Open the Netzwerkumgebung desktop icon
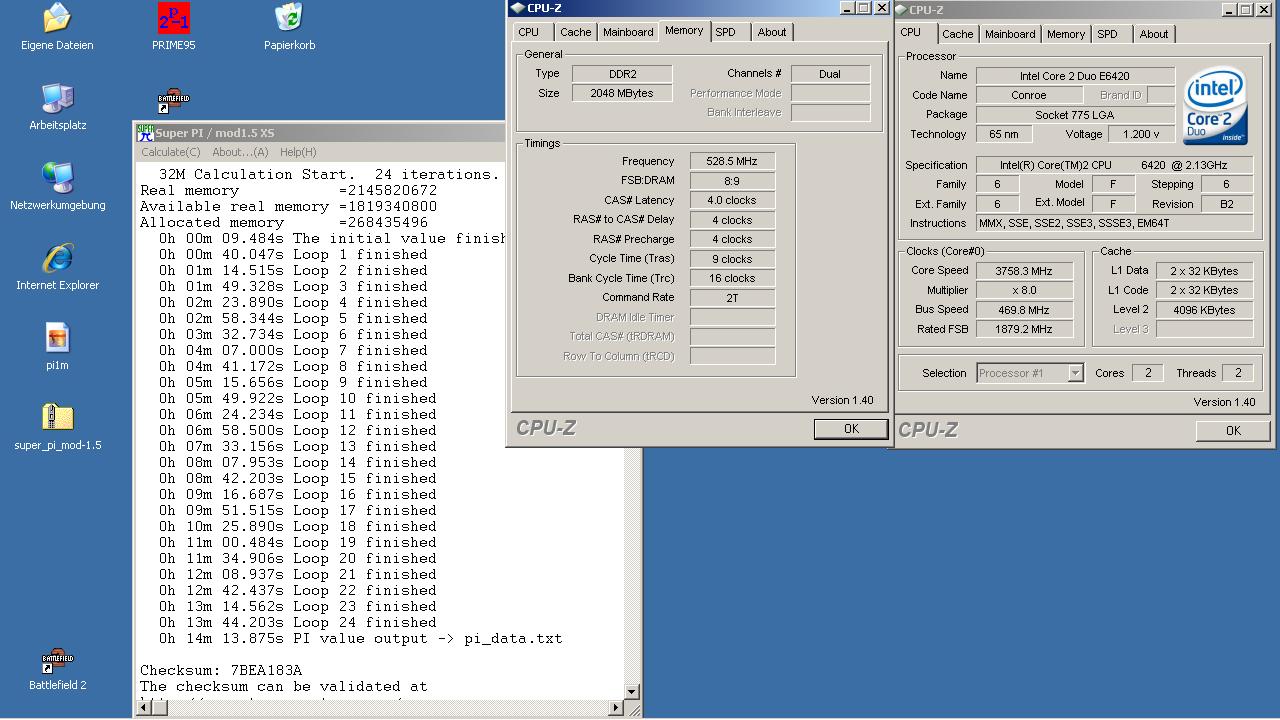 tap(57, 178)
